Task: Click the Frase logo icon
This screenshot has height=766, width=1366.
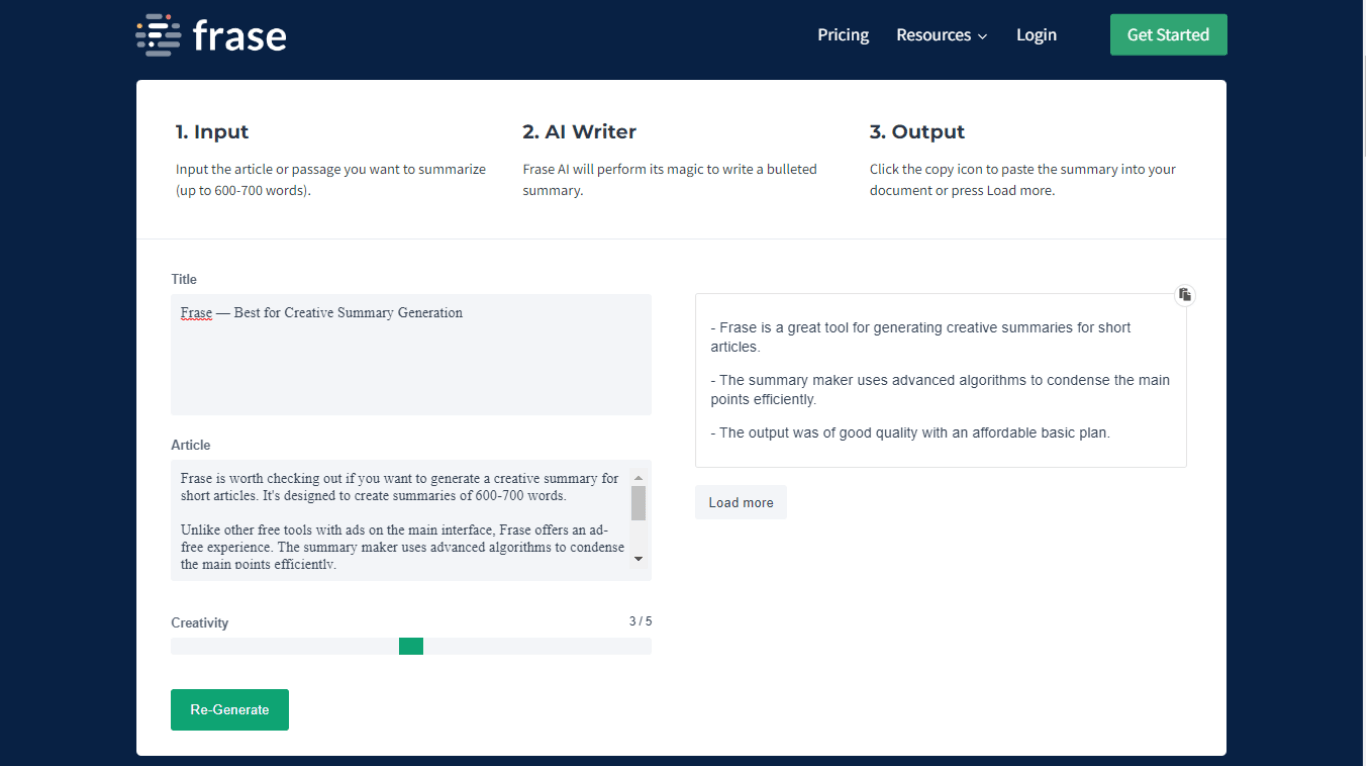Action: (x=158, y=35)
